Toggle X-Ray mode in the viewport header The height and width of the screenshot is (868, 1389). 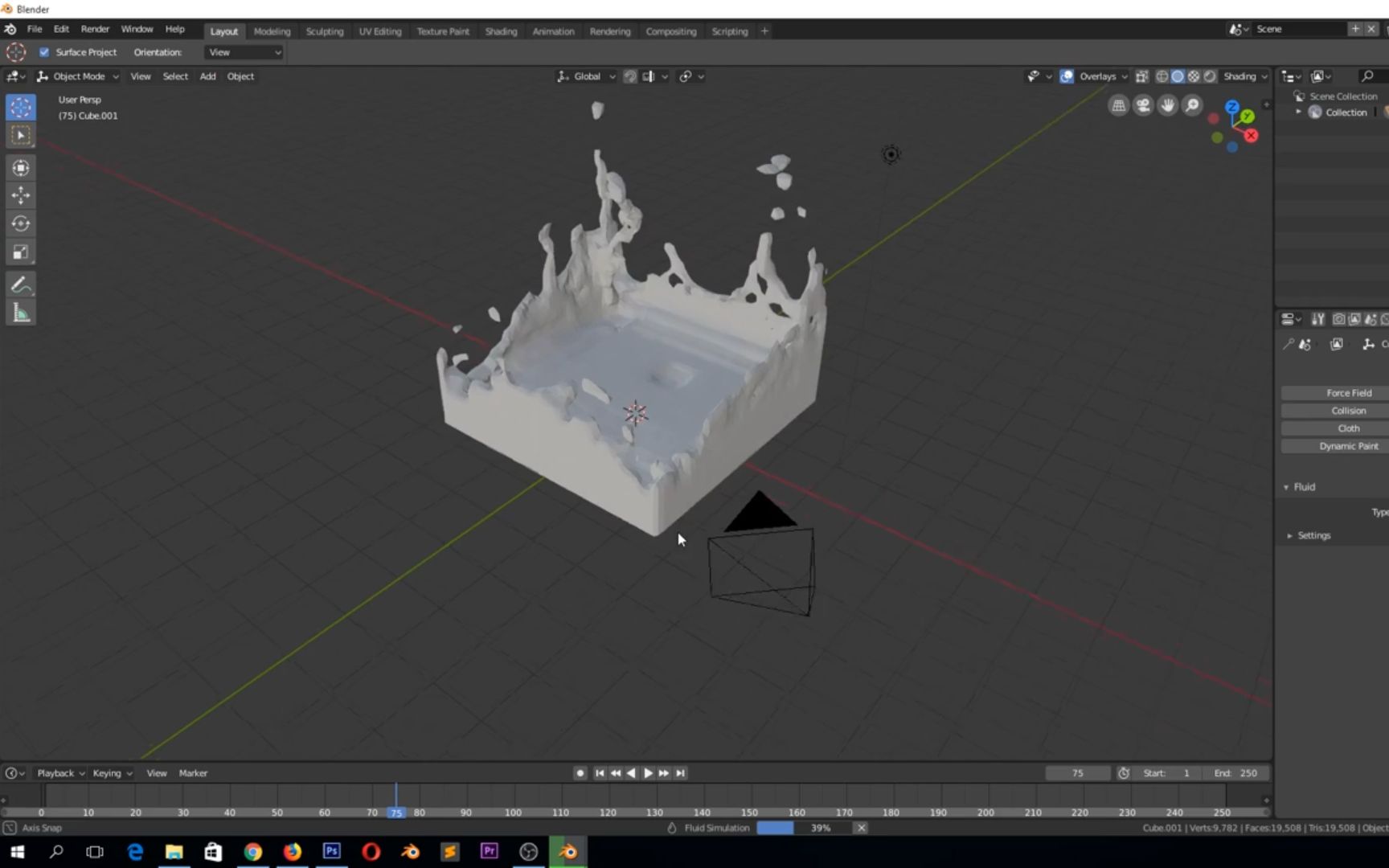1141,76
